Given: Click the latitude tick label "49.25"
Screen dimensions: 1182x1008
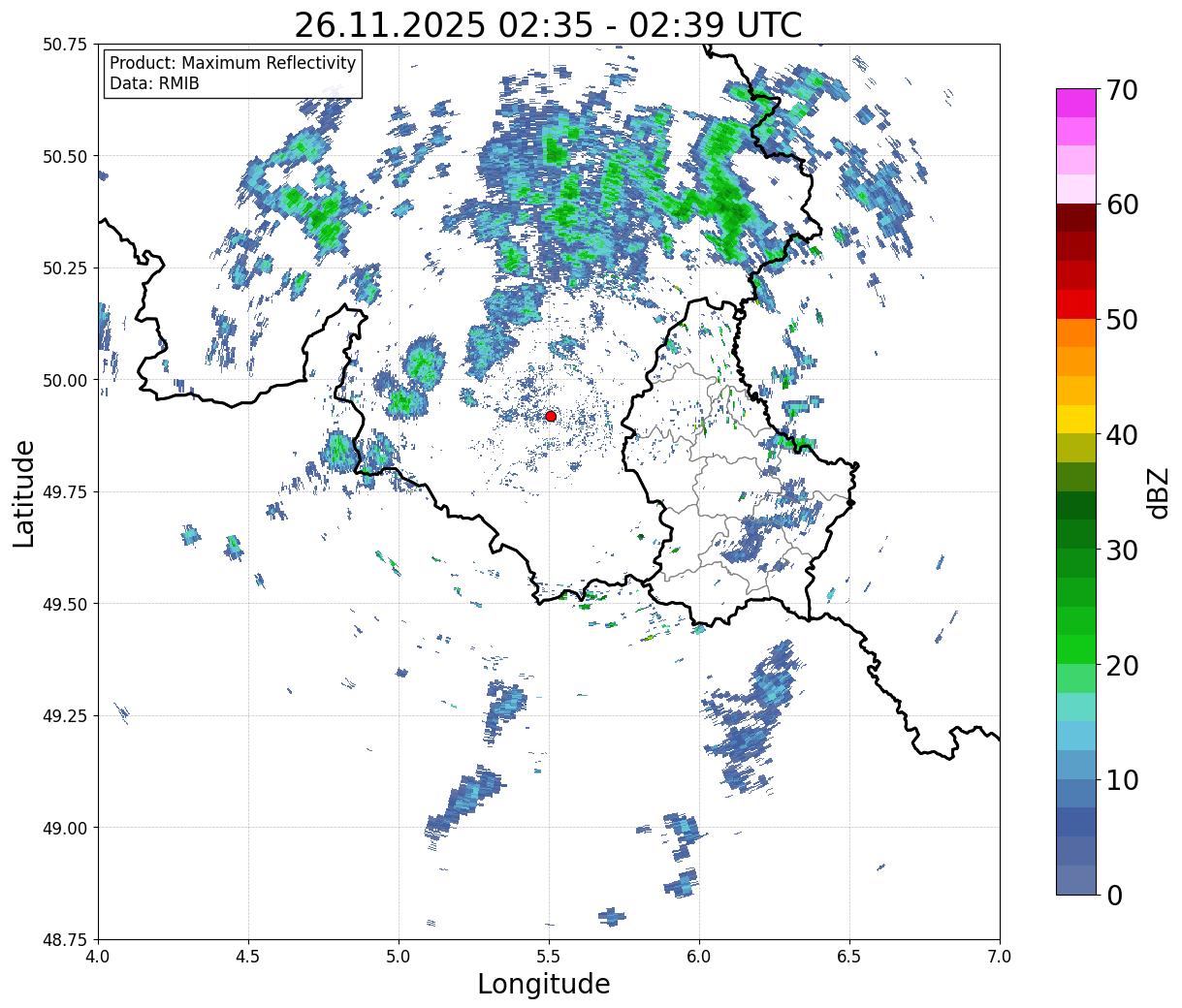Looking at the screenshot, I should coord(65,716).
